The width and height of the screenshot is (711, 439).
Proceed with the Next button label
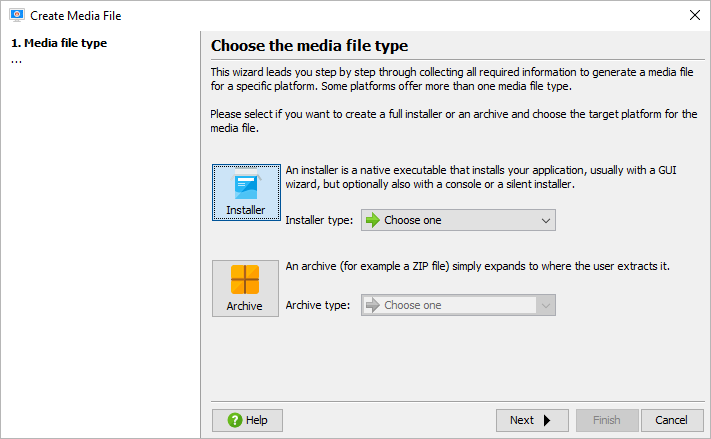(522, 420)
